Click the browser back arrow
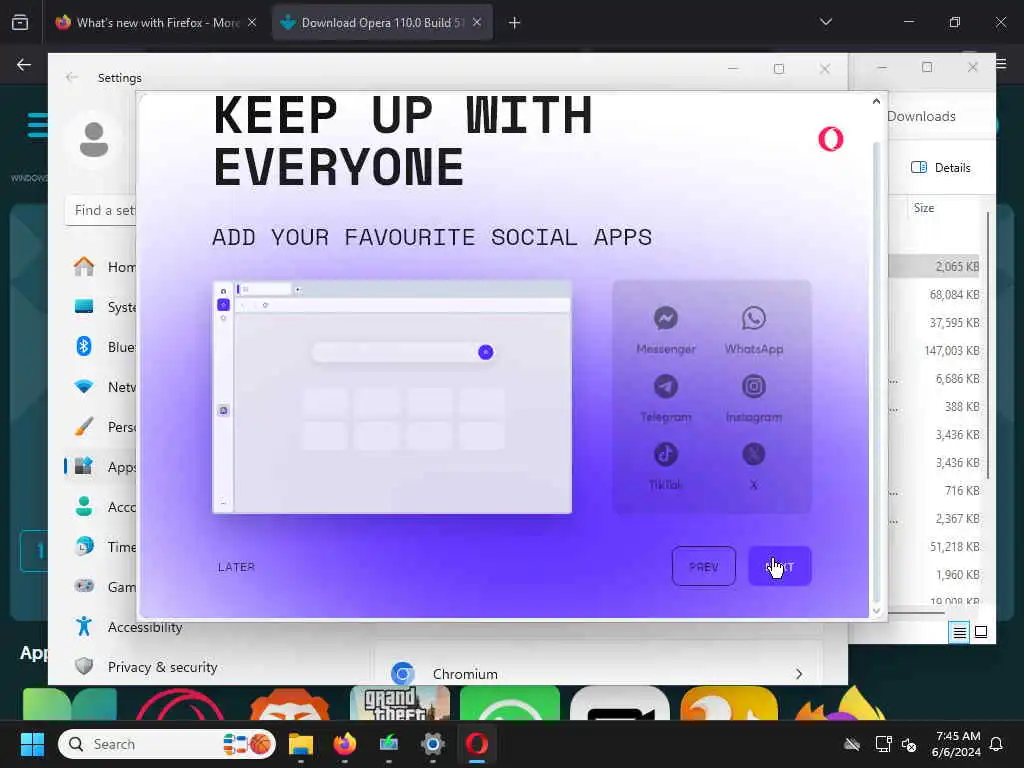This screenshot has height=768, width=1024. pos(24,65)
